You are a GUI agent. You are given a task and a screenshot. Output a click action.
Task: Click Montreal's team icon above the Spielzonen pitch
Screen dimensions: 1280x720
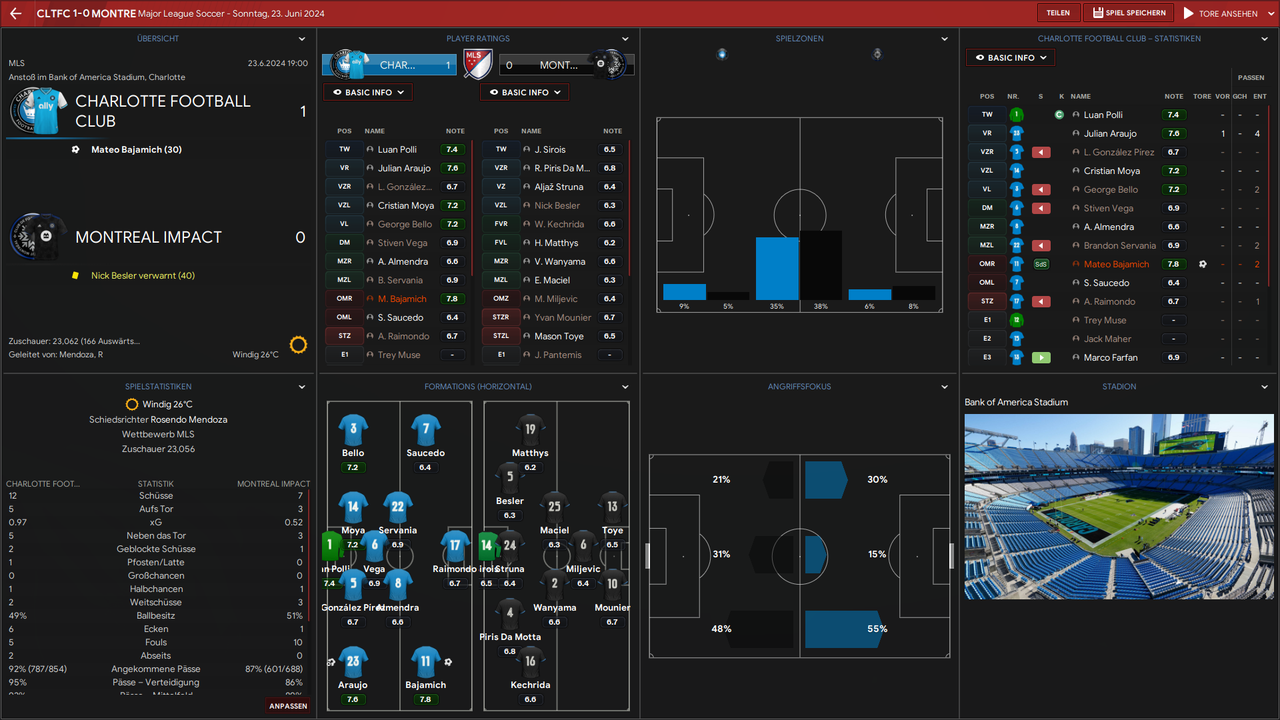(x=877, y=54)
